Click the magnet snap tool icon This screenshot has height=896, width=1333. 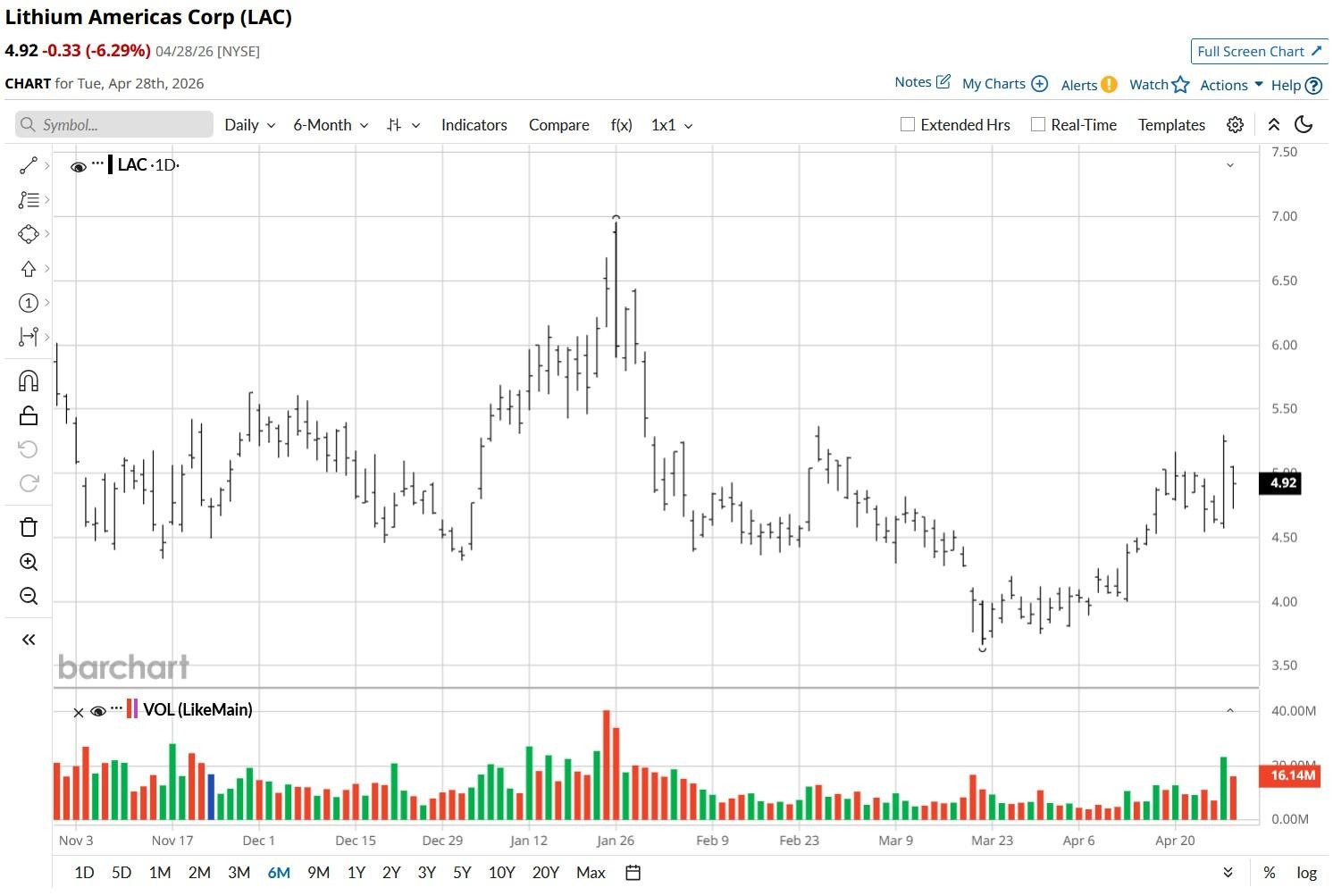29,381
